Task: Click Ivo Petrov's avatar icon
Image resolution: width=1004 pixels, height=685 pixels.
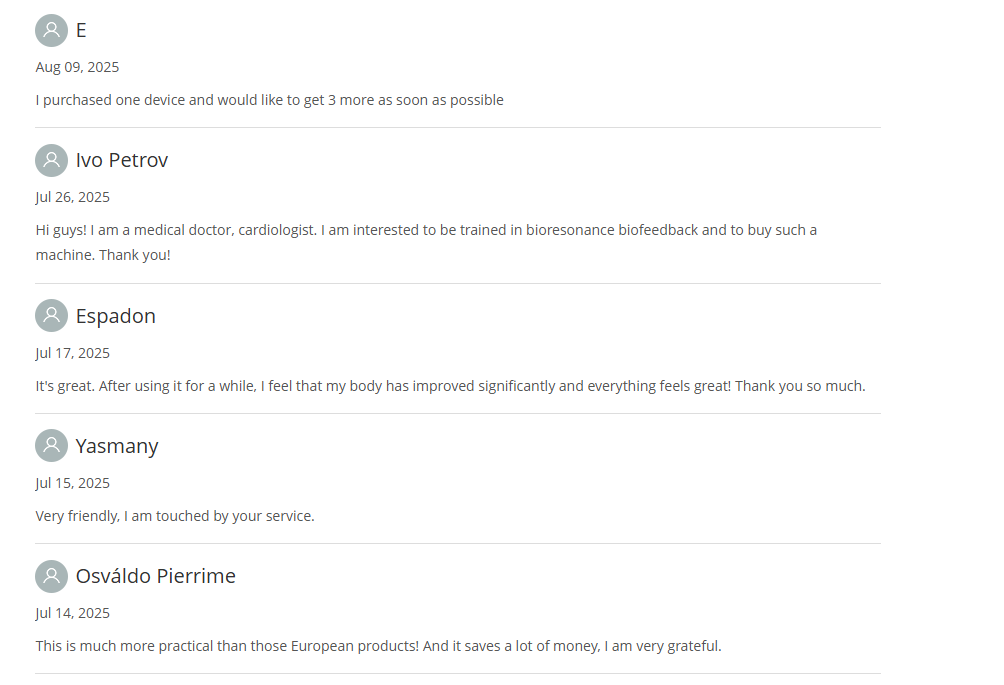Action: (51, 160)
